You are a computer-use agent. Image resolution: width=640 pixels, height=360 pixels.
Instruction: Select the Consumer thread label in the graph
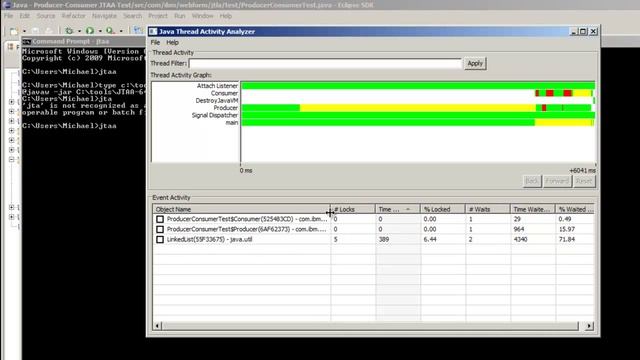224,93
